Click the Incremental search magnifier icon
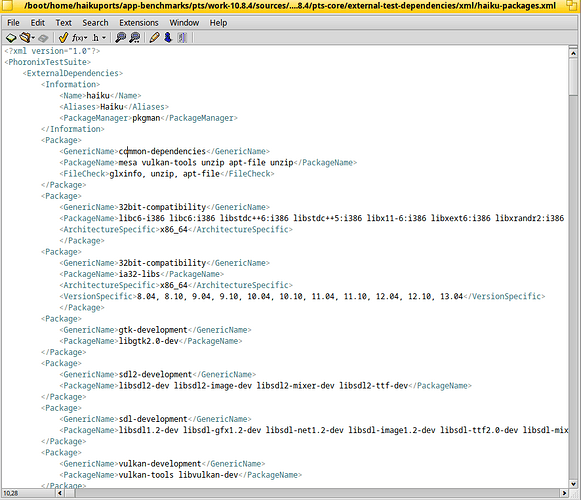This screenshot has height=500, width=581. 135,38
